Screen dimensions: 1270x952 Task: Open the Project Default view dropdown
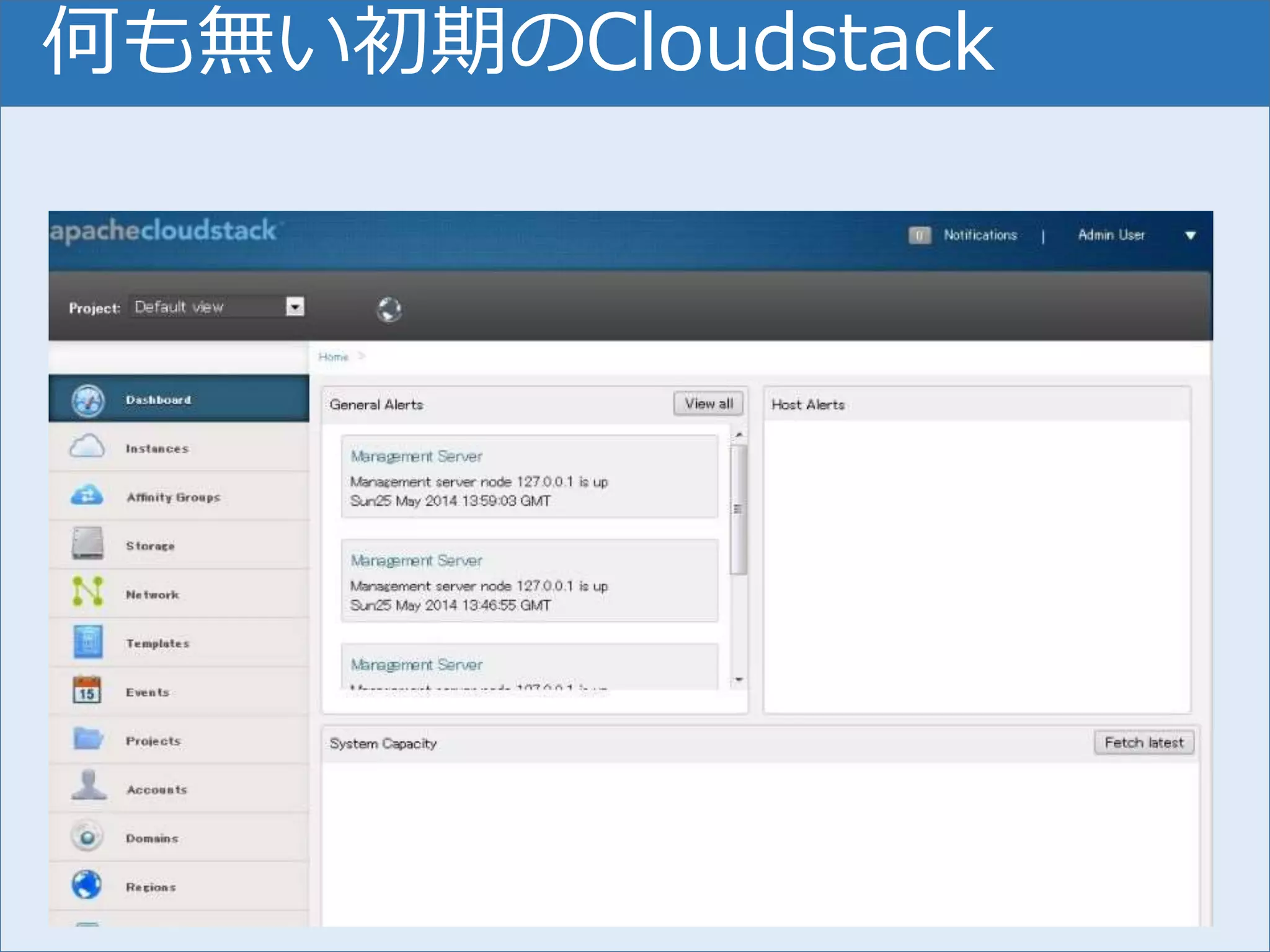click(218, 307)
